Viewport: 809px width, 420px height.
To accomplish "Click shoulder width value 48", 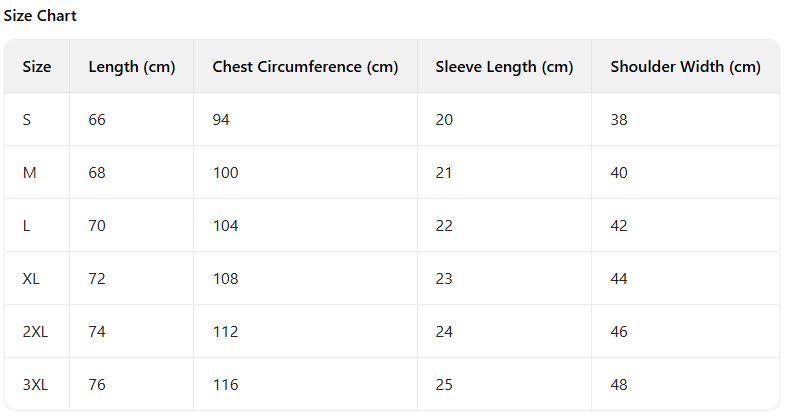I will (619, 385).
